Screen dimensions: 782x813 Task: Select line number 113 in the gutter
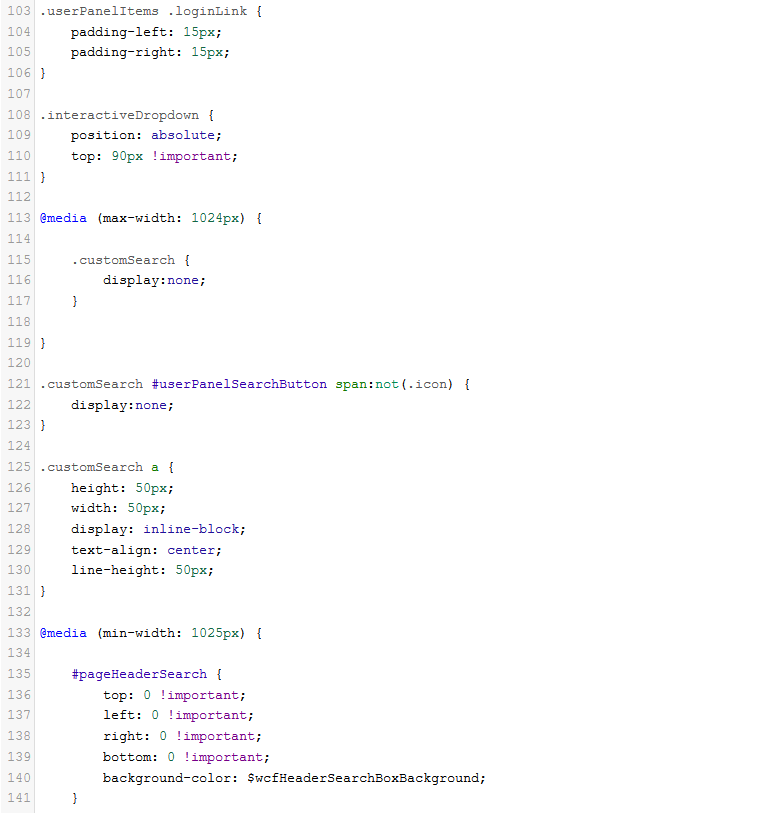(17, 218)
